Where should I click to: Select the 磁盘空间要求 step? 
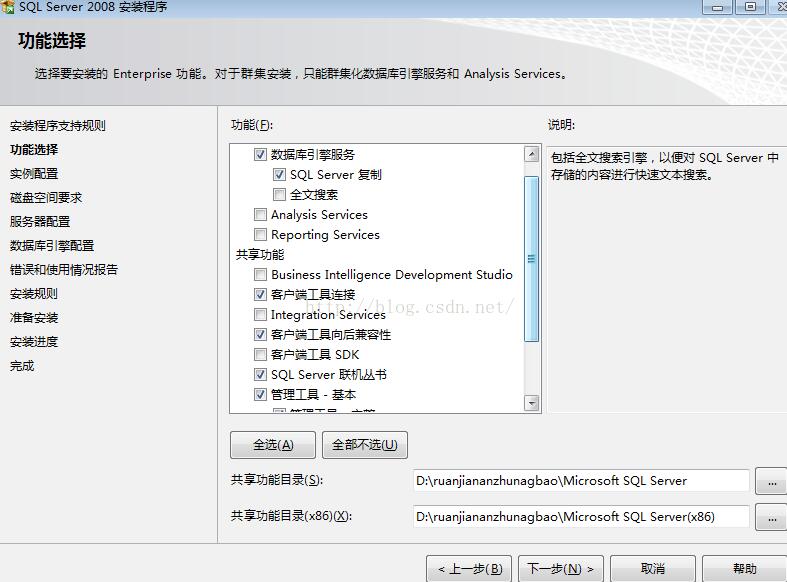point(46,198)
